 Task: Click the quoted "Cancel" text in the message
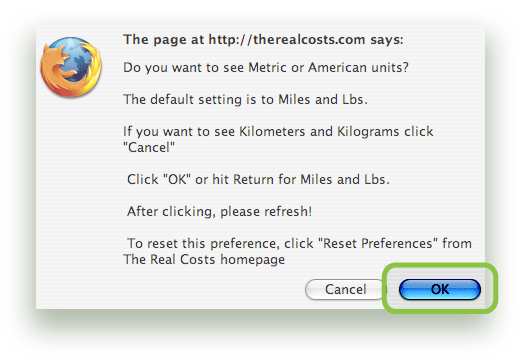tap(149, 147)
